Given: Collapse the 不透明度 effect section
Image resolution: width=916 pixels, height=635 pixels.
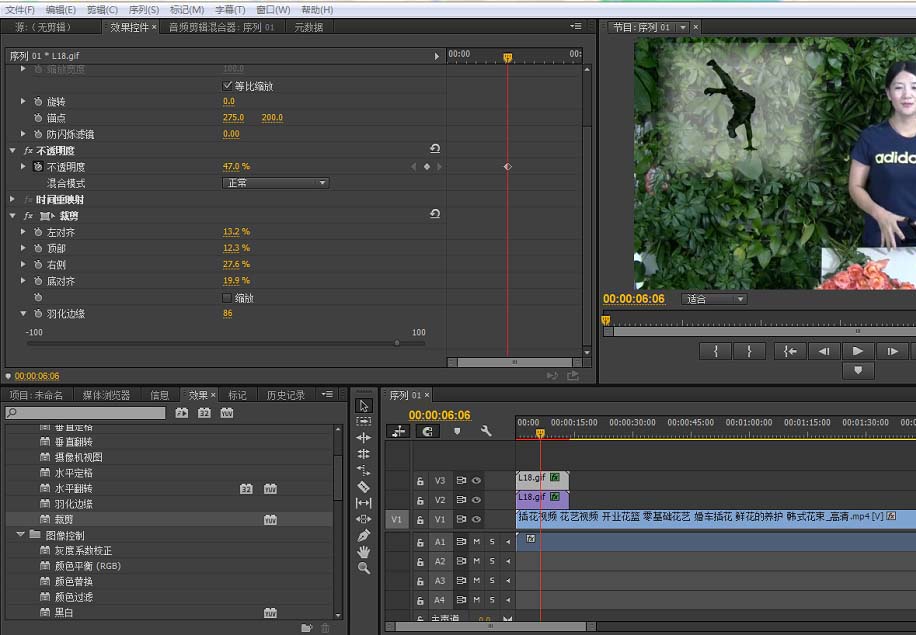Looking at the screenshot, I should pyautogui.click(x=12, y=151).
